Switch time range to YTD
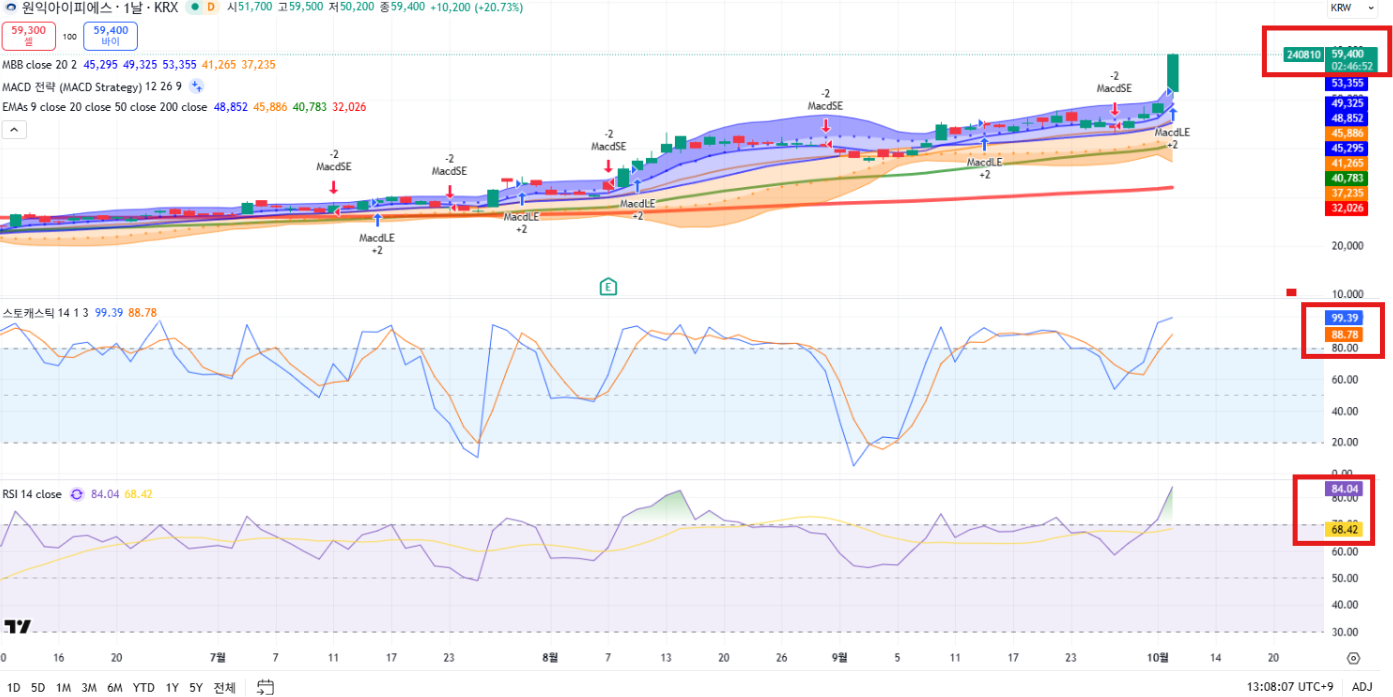Viewport: 1393px width, 697px height. (x=144, y=687)
